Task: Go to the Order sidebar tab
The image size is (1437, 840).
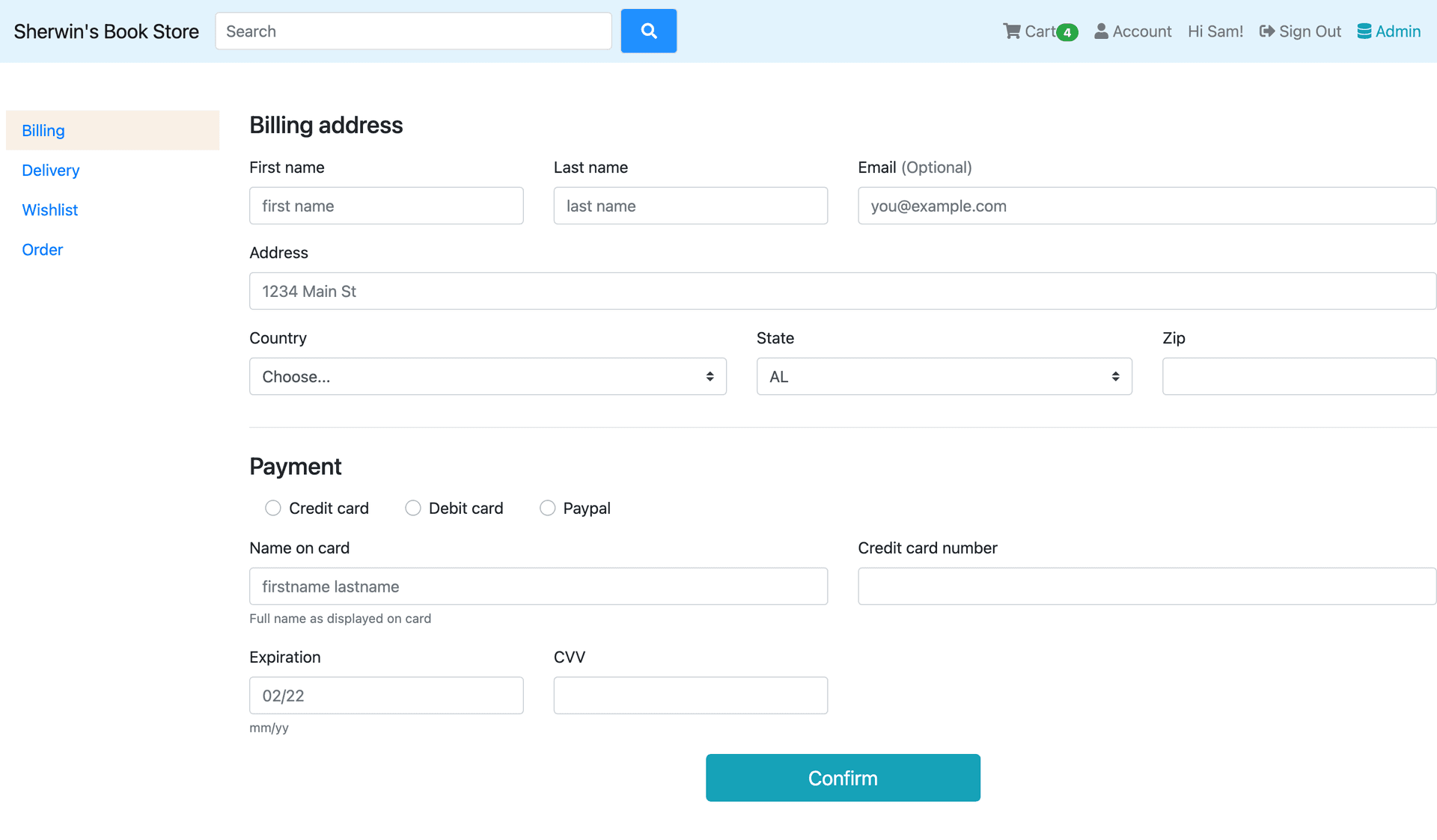Action: point(43,250)
